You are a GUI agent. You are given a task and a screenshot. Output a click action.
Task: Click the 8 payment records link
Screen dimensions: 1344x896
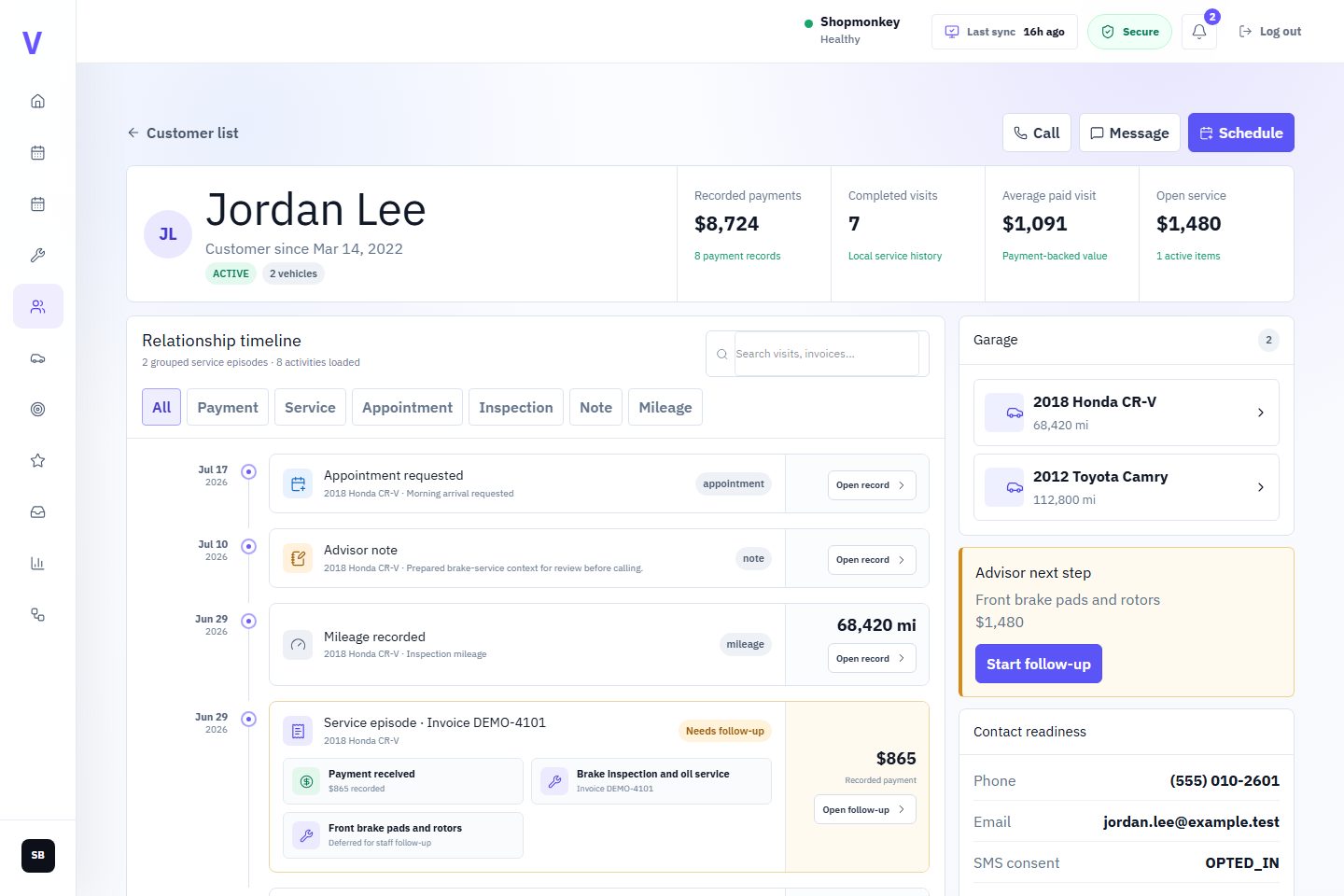[737, 256]
